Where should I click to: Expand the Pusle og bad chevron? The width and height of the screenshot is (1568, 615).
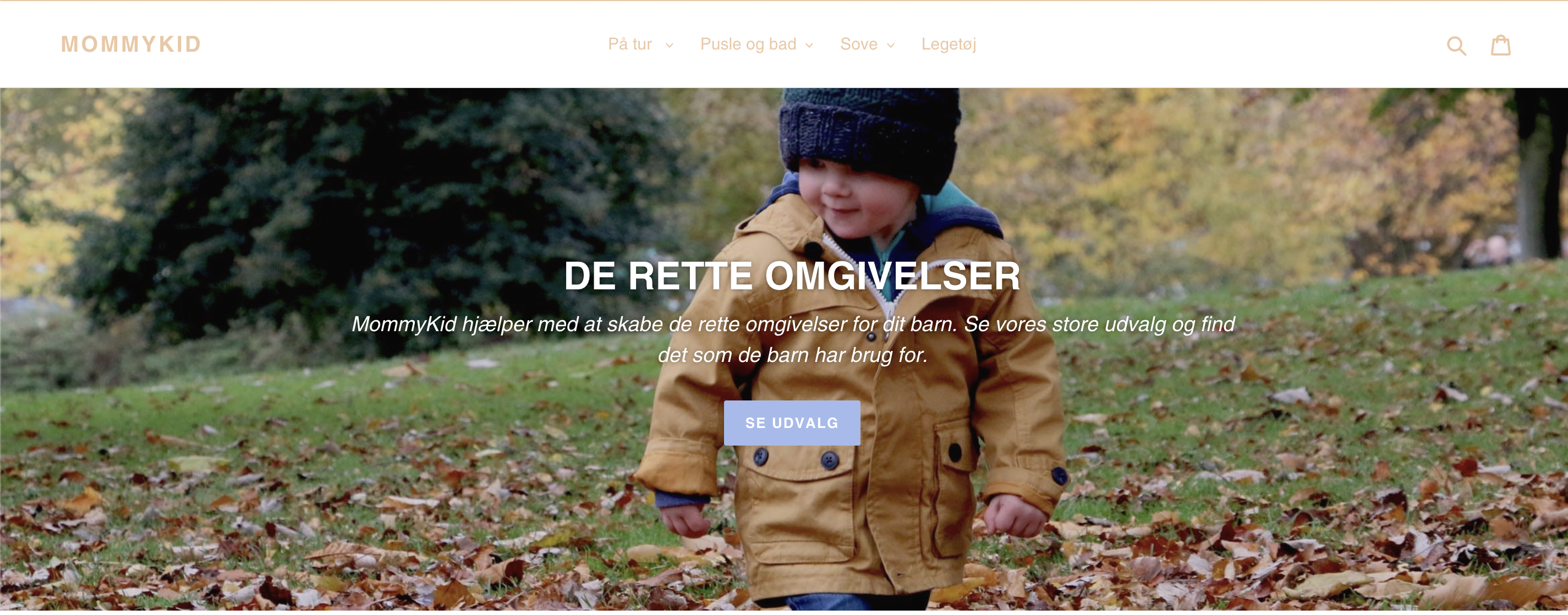click(809, 46)
